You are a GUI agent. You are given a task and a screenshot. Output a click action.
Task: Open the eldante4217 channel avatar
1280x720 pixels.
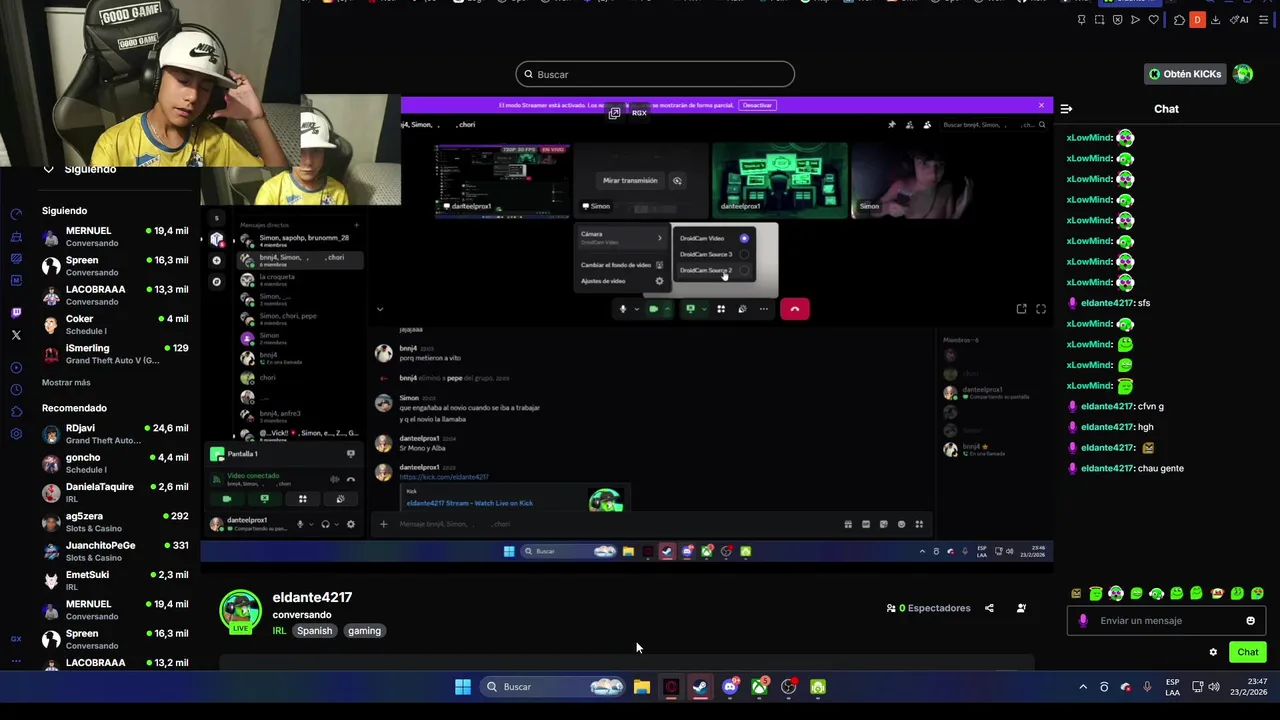click(240, 611)
